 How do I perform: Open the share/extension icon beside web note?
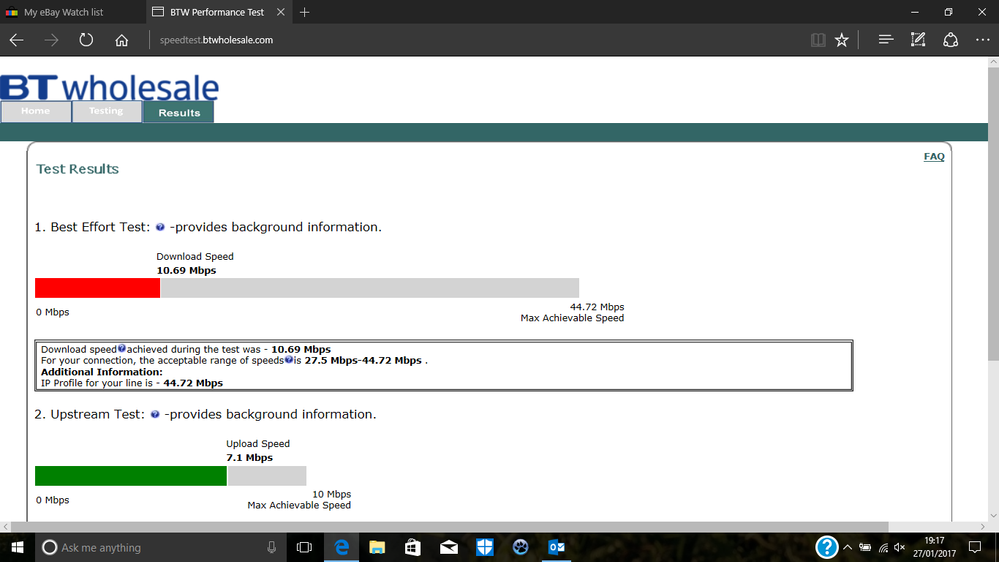[x=951, y=40]
